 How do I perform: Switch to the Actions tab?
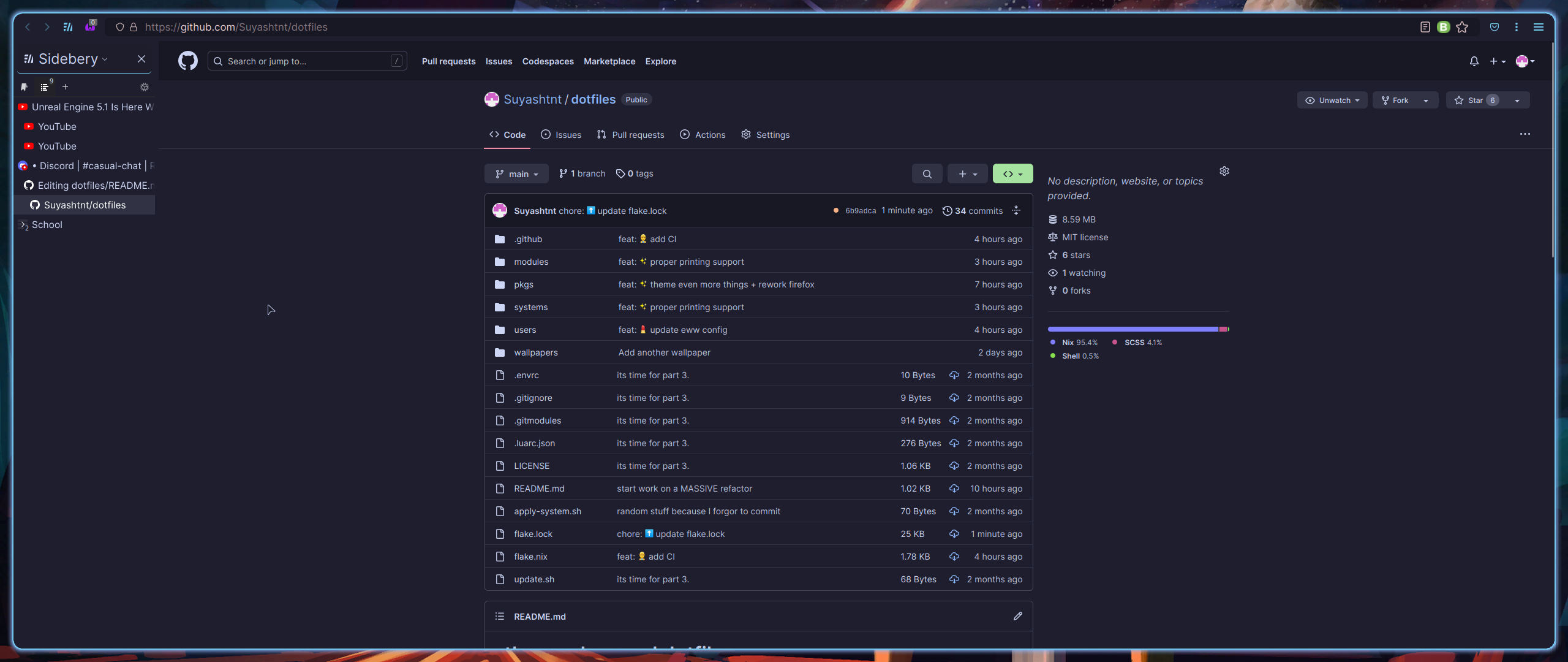pyautogui.click(x=703, y=135)
